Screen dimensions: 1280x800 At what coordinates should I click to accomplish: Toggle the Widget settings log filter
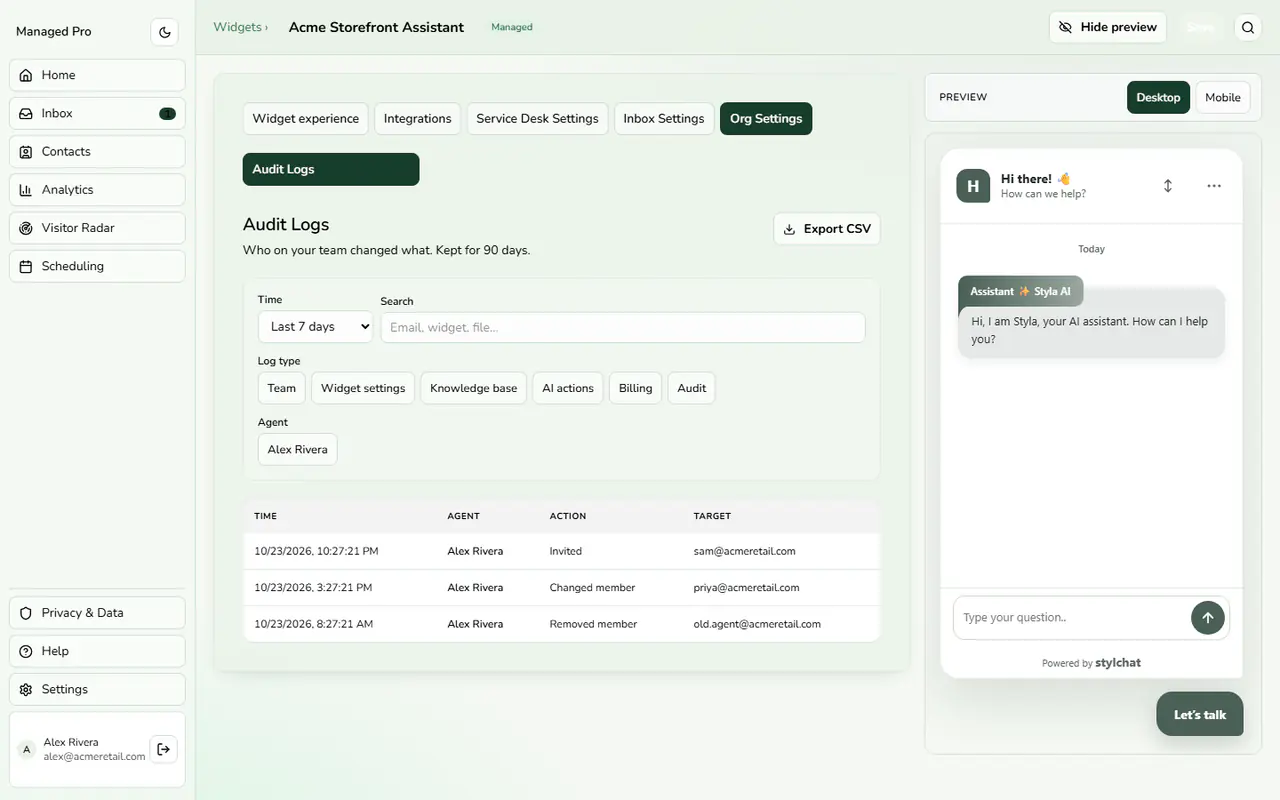point(363,388)
